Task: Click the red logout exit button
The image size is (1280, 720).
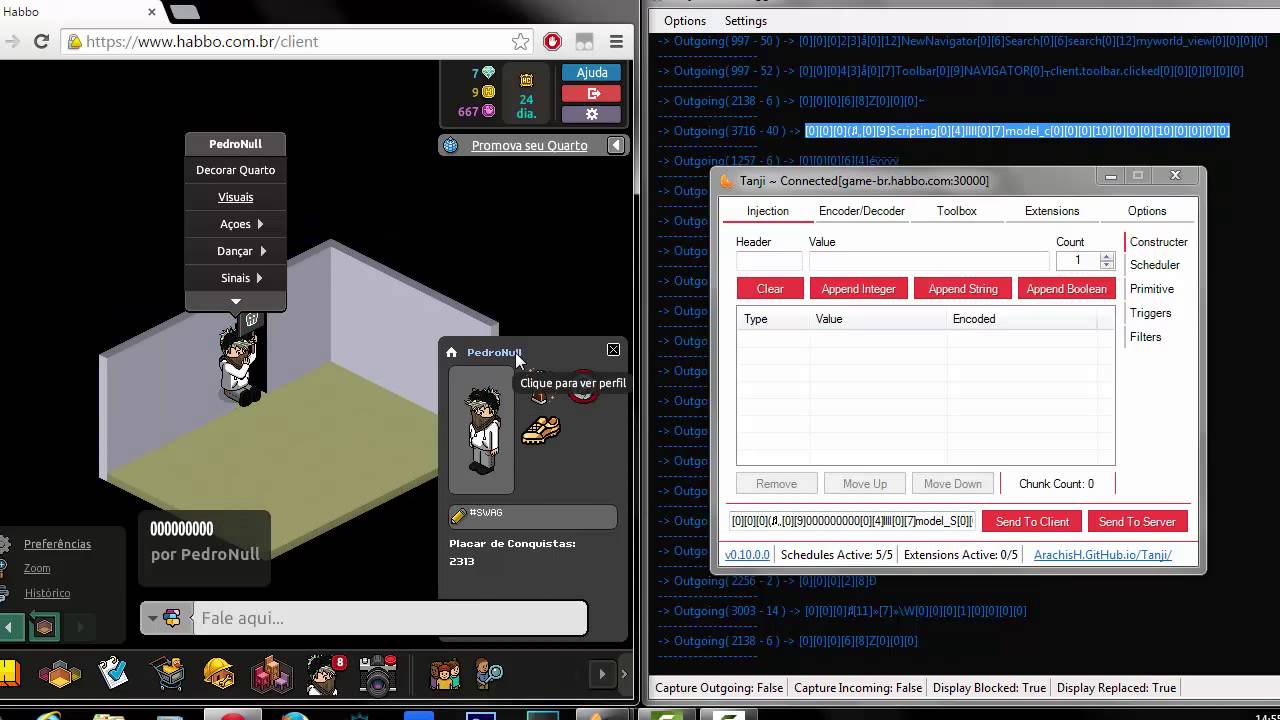Action: pos(591,93)
